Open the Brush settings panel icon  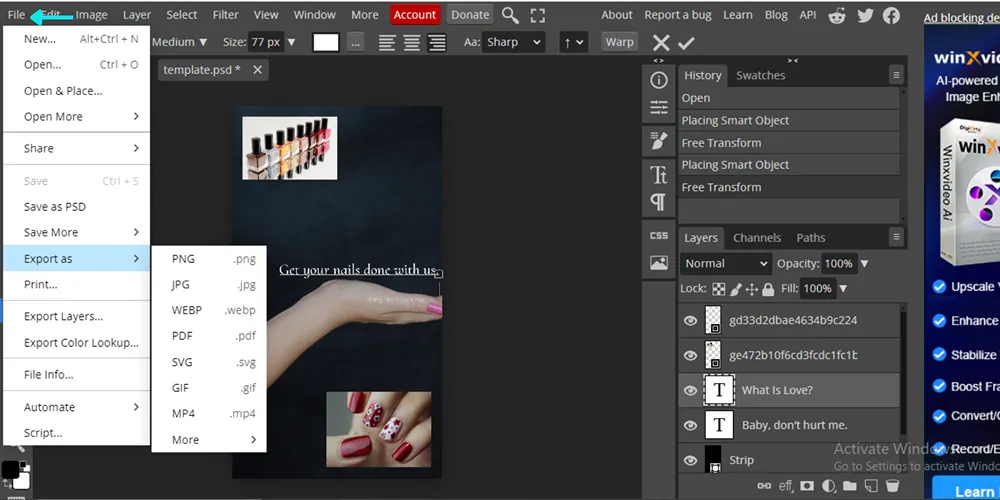pos(659,139)
